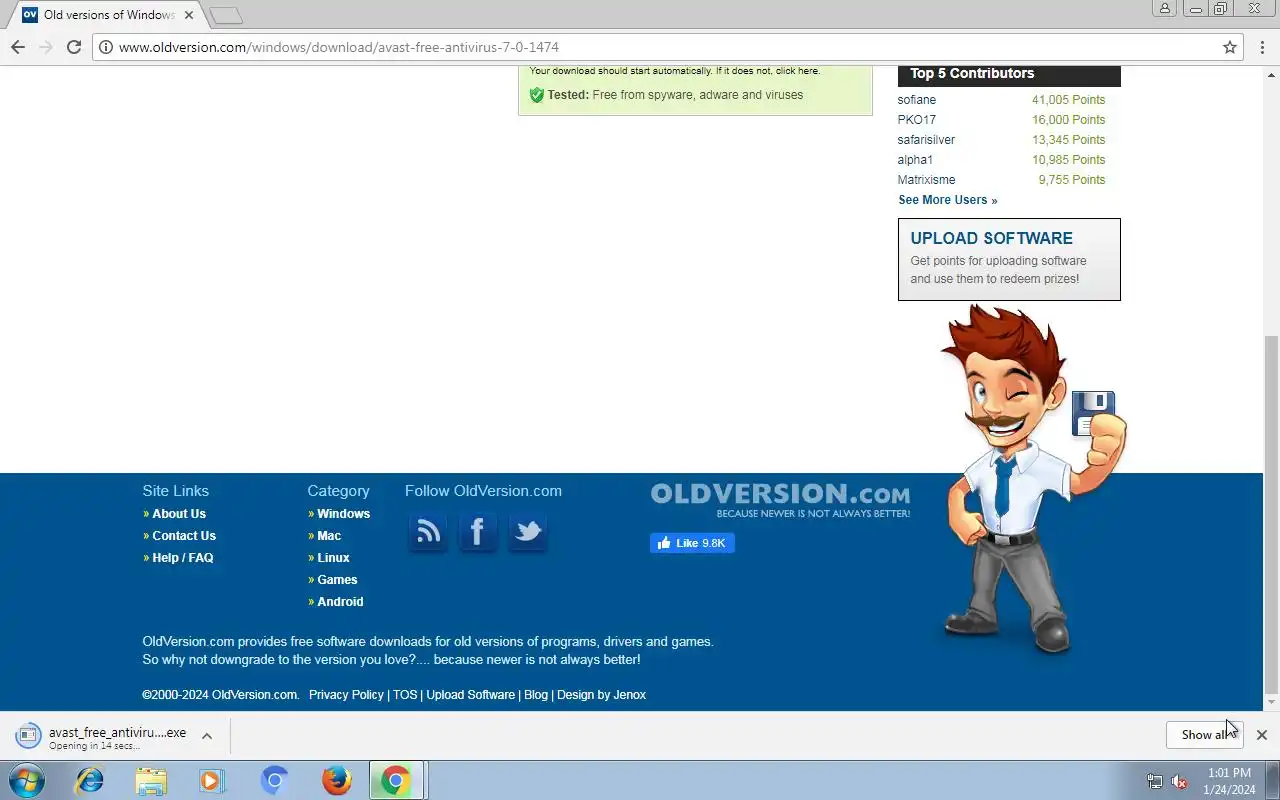The image size is (1280, 800).
Task: Open the download item options chevron
Action: coord(207,736)
